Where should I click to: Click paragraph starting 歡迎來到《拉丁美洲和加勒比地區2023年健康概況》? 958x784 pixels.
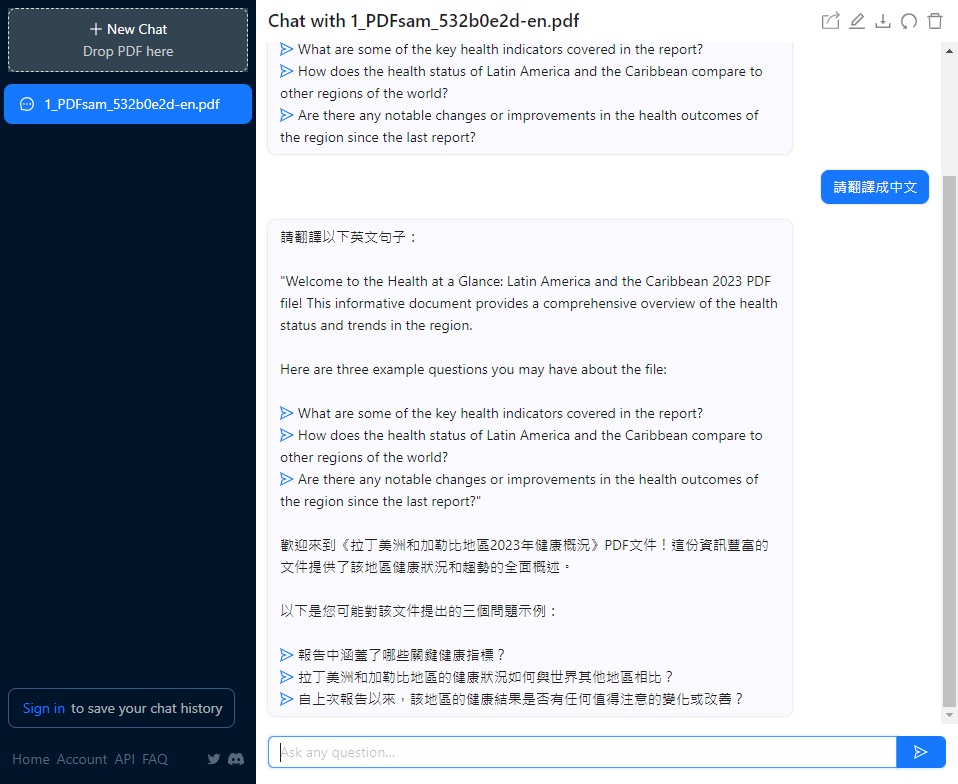(x=524, y=556)
